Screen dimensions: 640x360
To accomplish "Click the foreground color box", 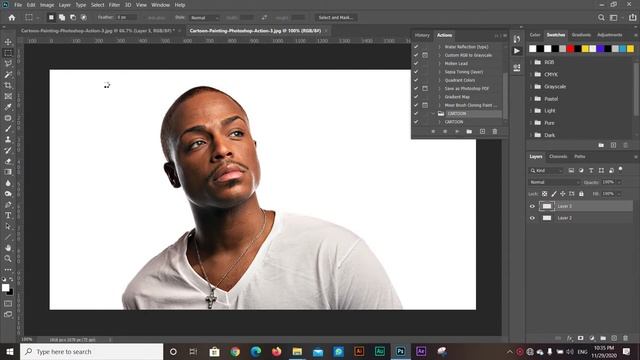I will (5, 288).
